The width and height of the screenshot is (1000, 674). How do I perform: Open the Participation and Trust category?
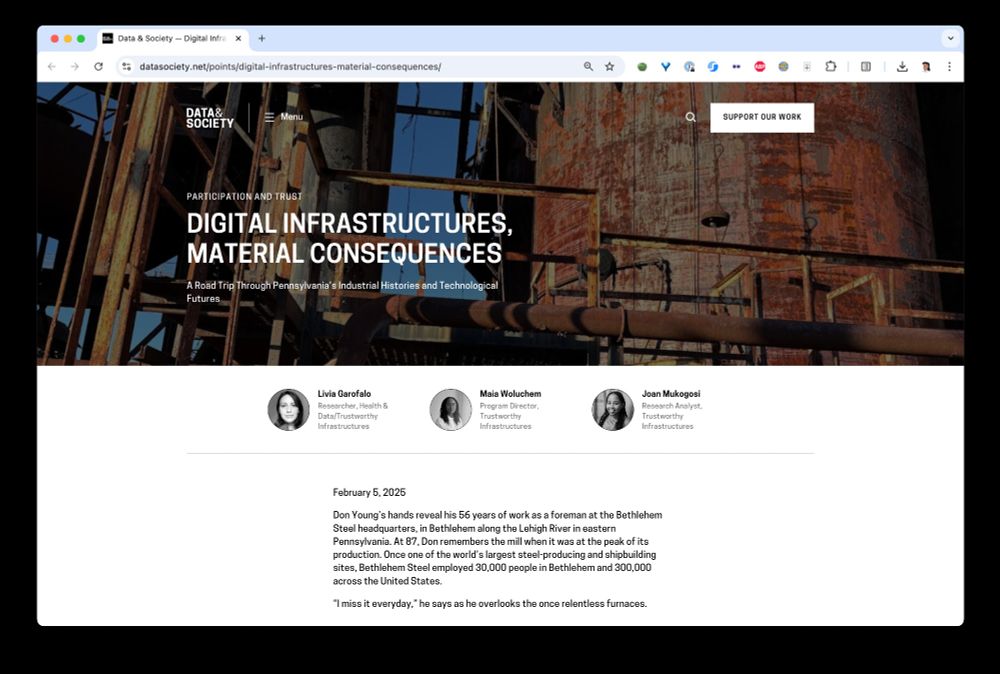point(244,196)
